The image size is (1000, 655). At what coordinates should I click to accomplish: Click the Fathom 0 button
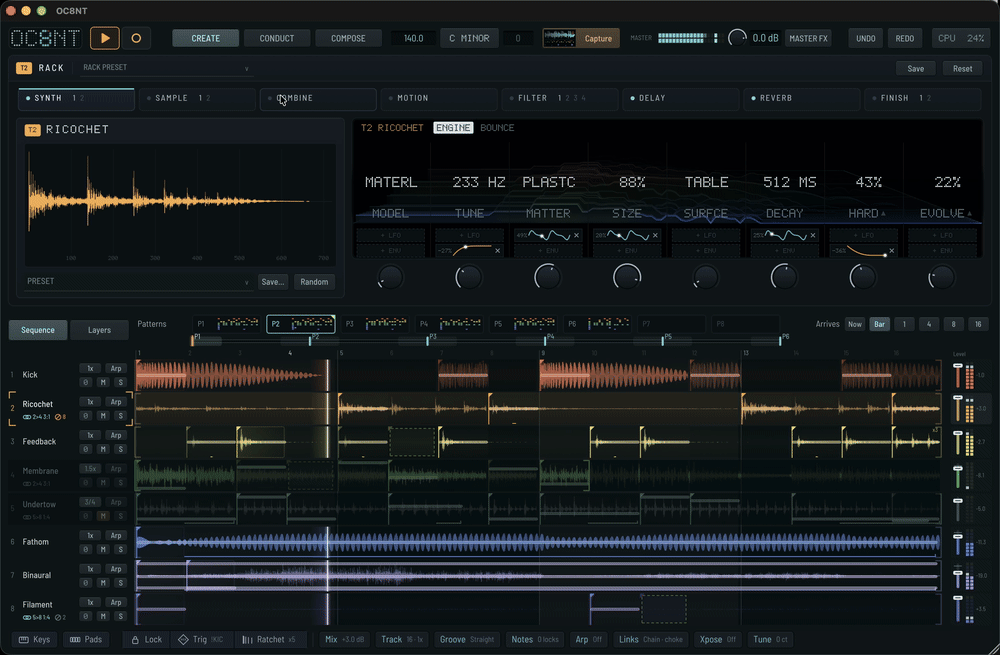85,549
